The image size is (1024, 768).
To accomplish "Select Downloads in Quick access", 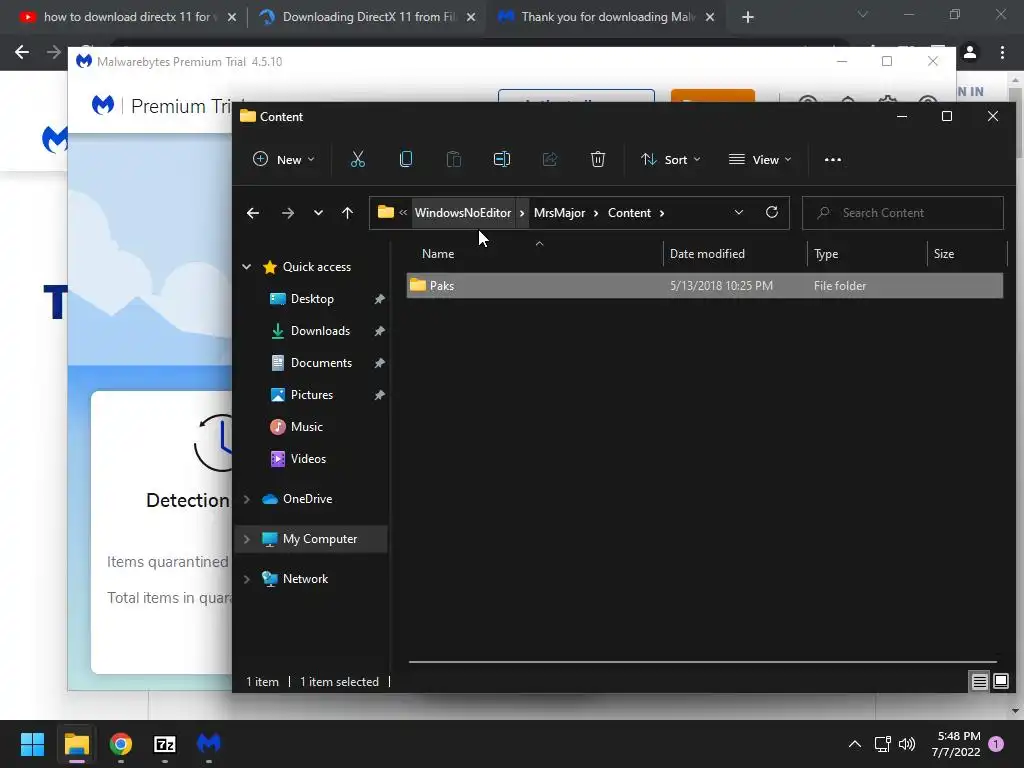I will pyautogui.click(x=320, y=330).
